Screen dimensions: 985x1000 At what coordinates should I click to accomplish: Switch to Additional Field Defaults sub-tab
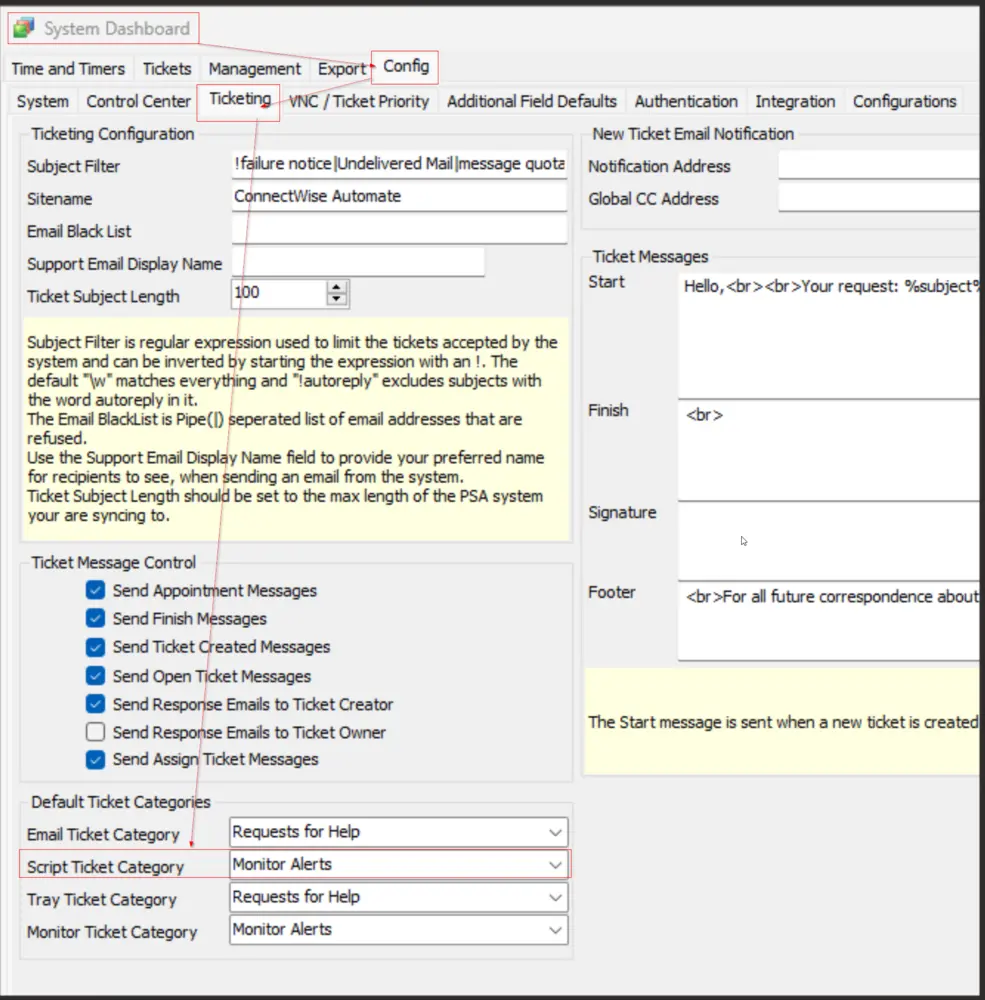532,101
